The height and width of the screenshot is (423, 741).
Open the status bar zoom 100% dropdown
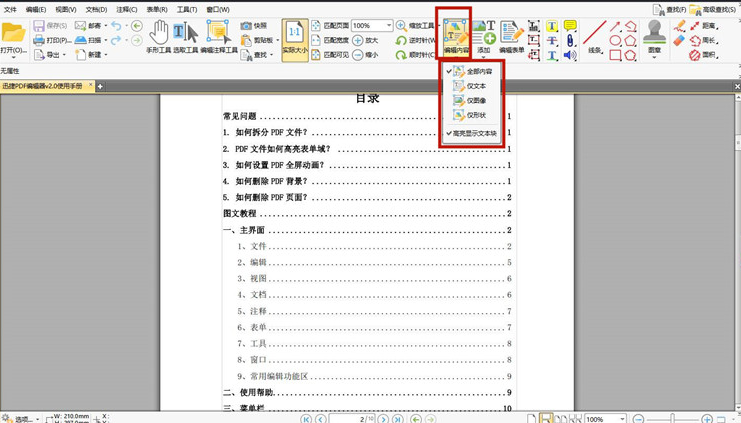(622, 419)
